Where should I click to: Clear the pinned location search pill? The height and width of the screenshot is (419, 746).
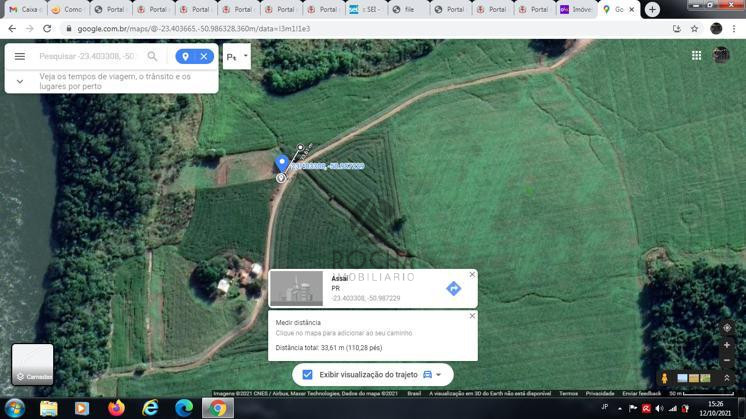pyautogui.click(x=204, y=57)
